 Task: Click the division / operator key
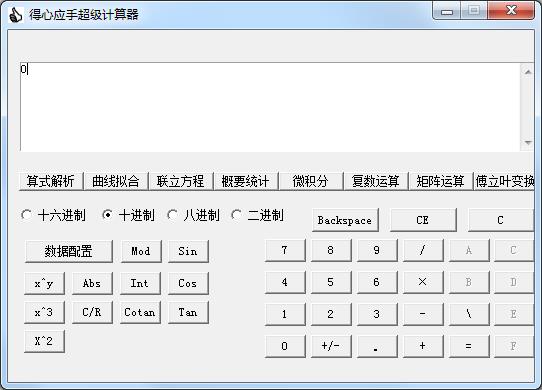pos(423,250)
